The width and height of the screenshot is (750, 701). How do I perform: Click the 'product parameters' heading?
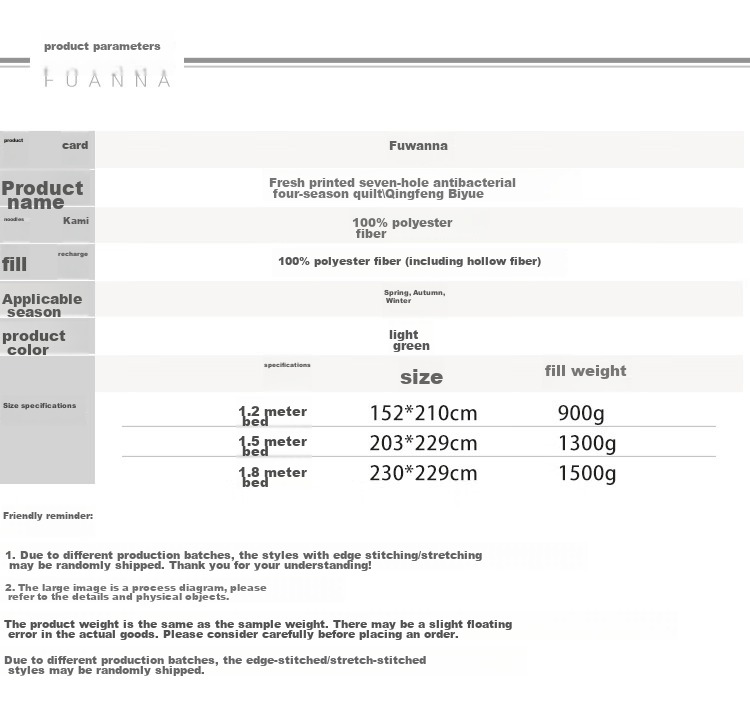click(102, 46)
